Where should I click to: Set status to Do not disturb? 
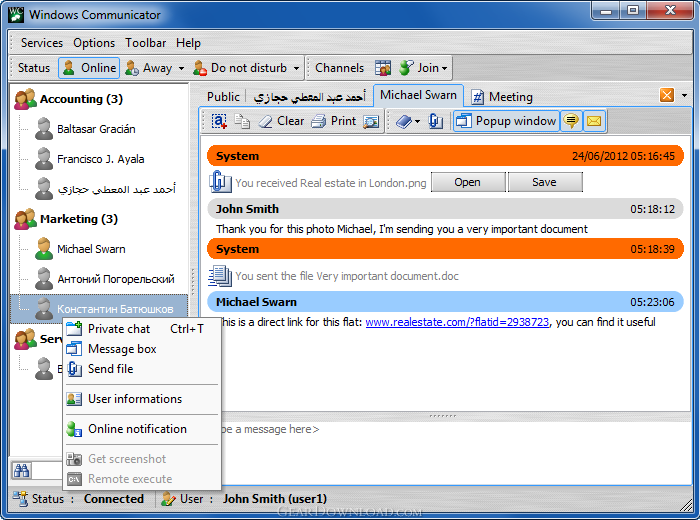[x=240, y=68]
